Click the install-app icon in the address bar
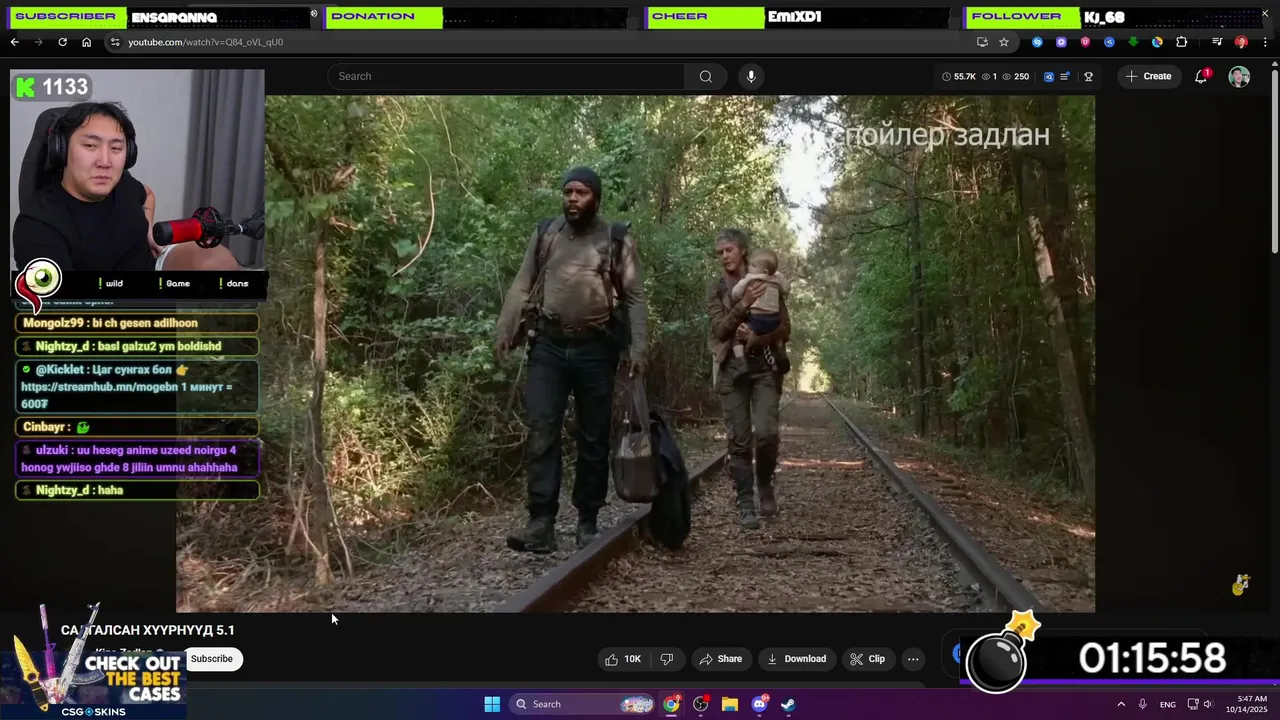This screenshot has width=1280, height=720. (982, 42)
